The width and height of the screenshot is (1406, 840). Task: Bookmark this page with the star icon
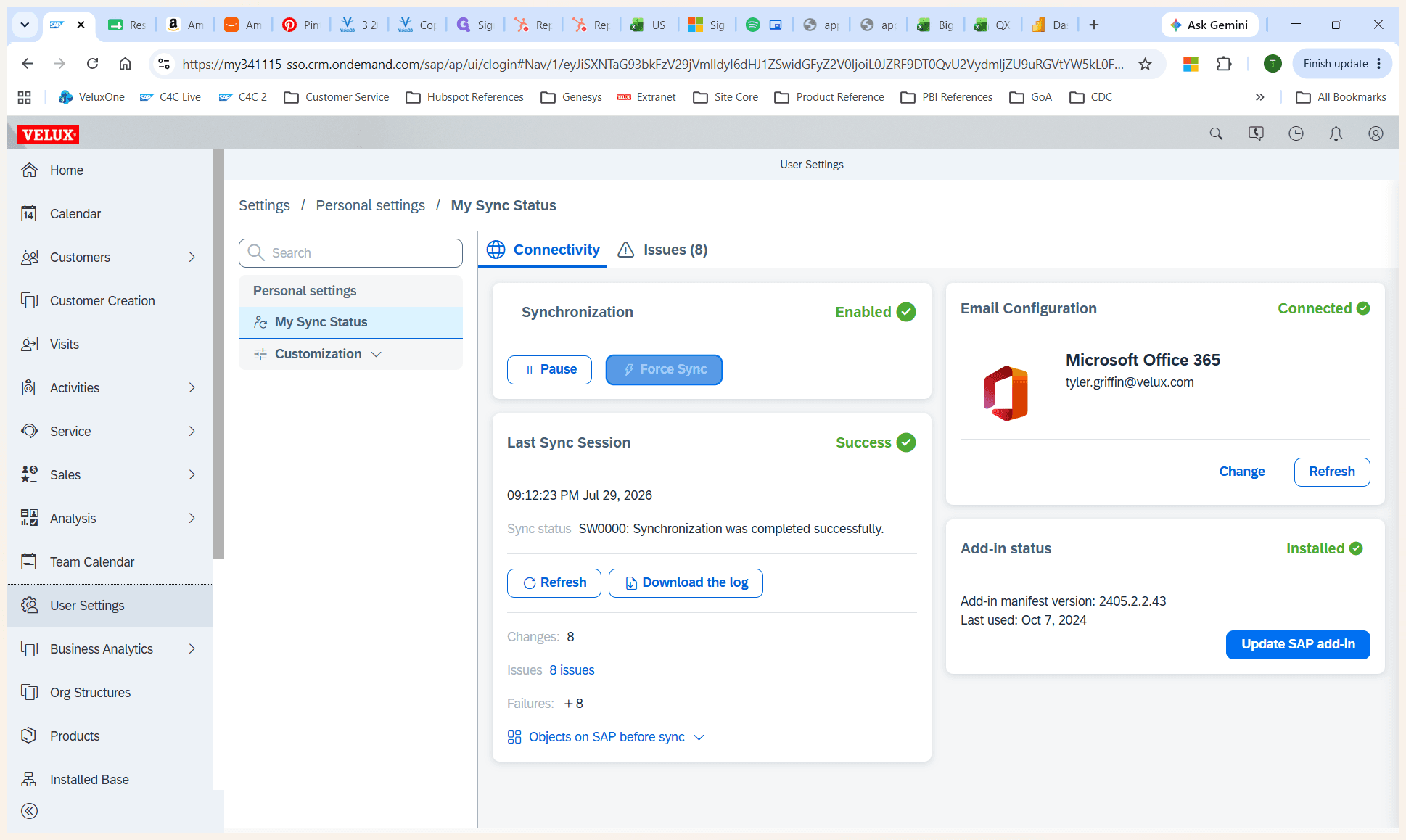coord(1145,65)
